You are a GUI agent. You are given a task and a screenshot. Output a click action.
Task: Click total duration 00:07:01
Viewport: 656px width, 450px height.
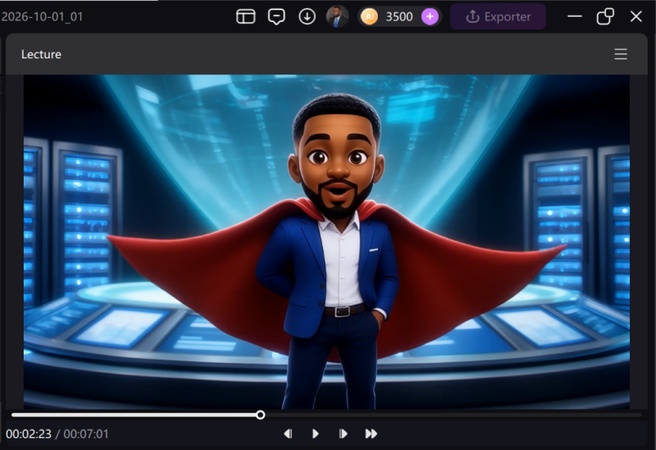[x=86, y=434]
